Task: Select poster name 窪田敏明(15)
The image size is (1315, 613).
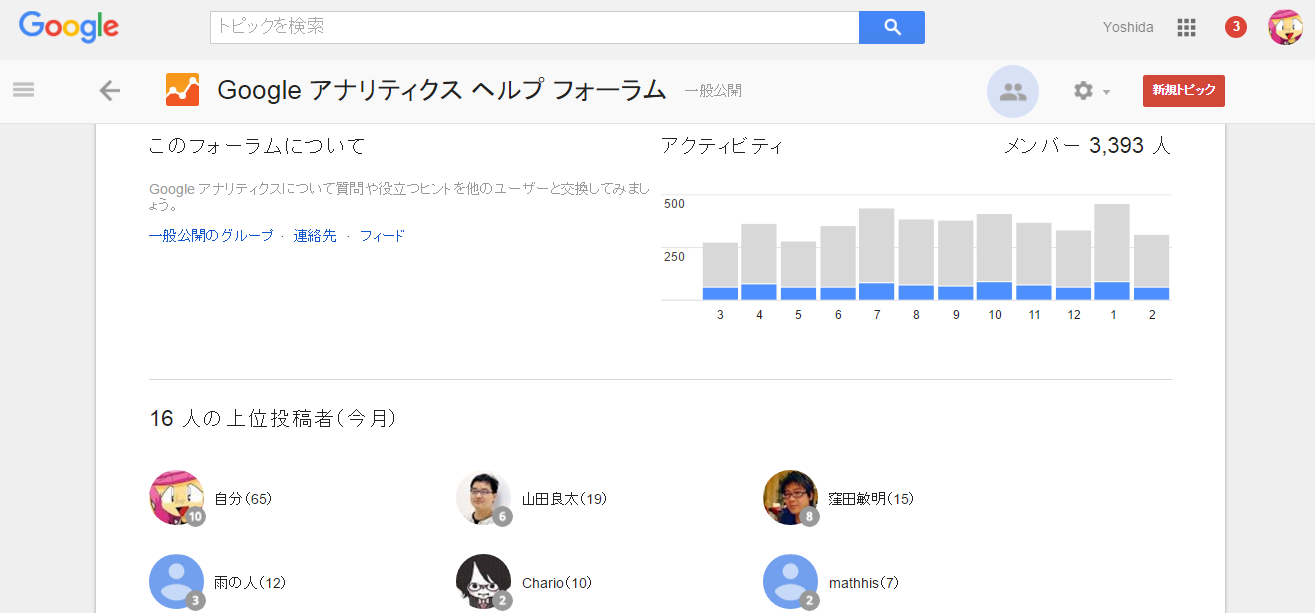Action: [x=871, y=499]
